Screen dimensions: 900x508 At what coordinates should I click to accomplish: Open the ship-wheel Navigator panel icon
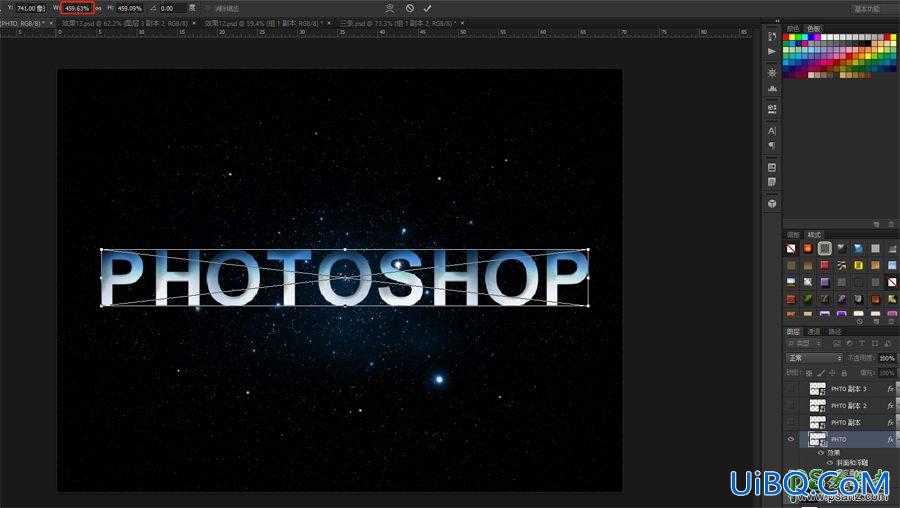pos(772,73)
